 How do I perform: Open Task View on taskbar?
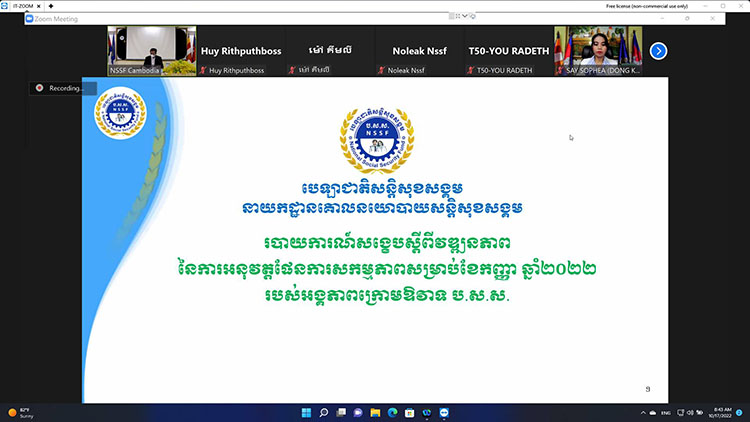tap(341, 412)
